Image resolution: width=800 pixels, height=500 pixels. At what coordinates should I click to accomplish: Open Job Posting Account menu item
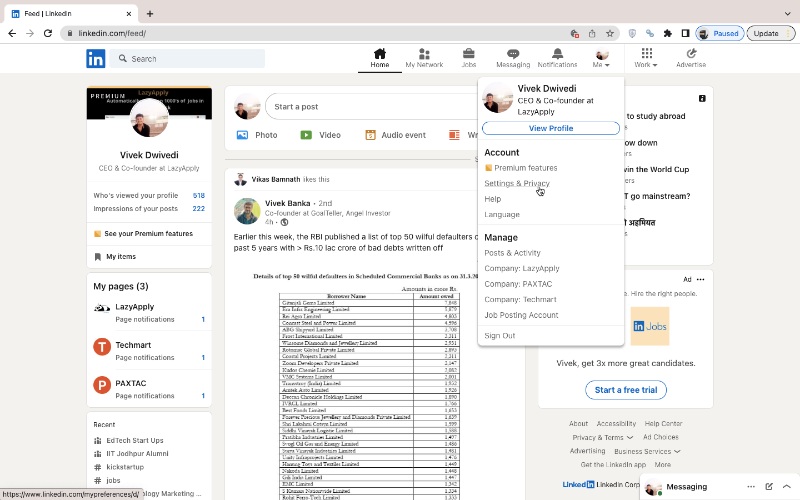click(521, 315)
